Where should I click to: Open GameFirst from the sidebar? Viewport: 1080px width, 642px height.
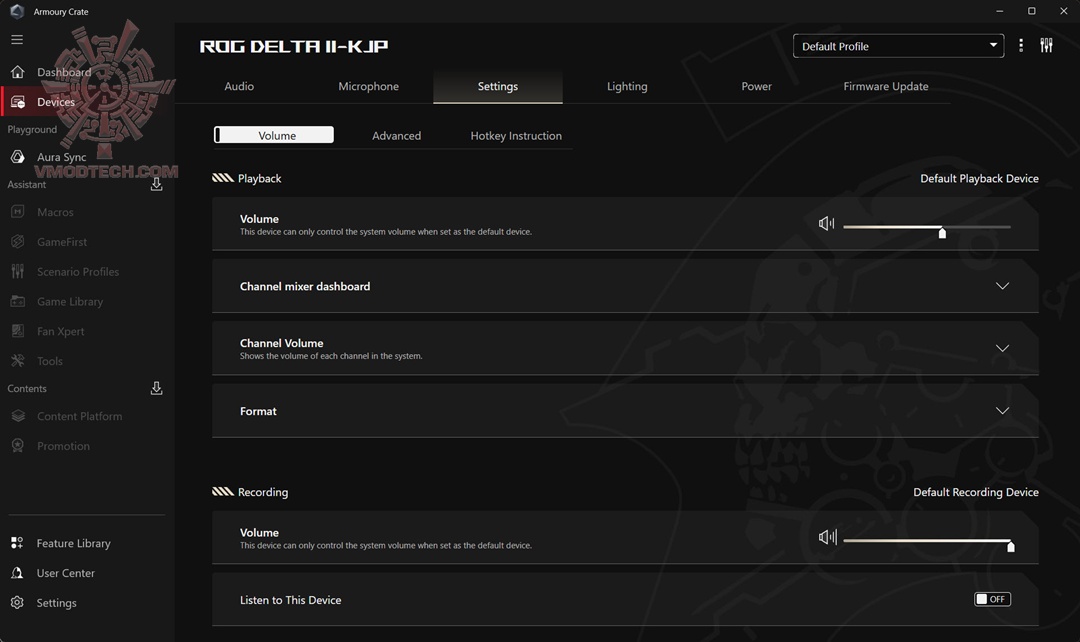pyautogui.click(x=62, y=242)
